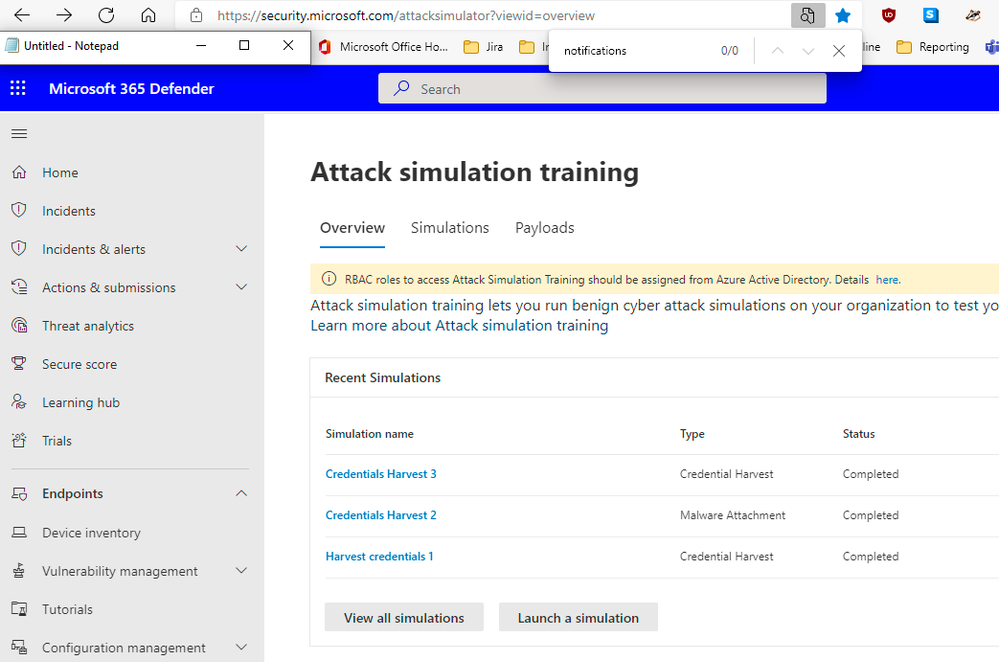Go to previous find result arrow
Viewport: 999px width, 662px height.
point(777,50)
